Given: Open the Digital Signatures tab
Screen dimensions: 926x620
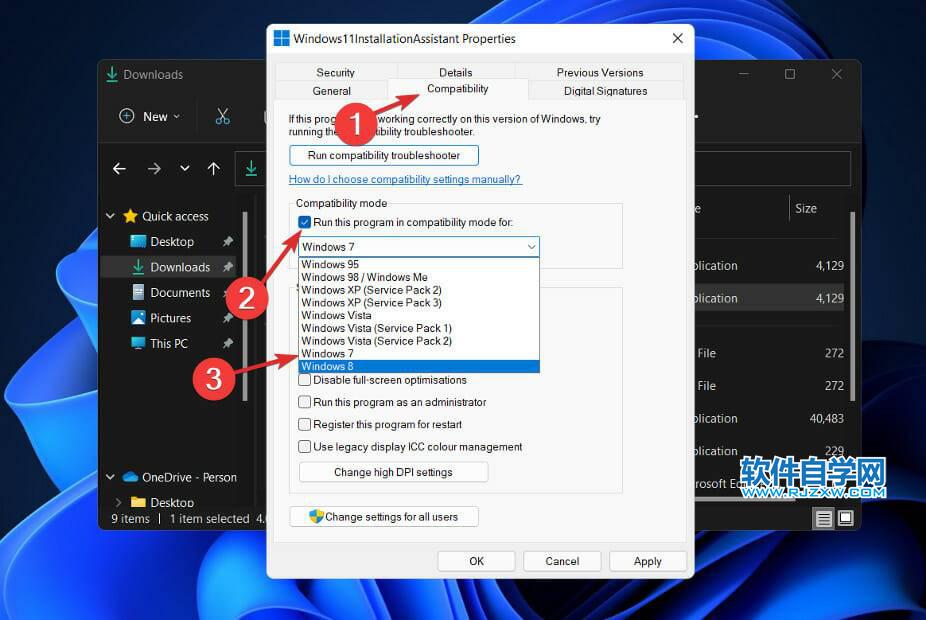Looking at the screenshot, I should pos(605,91).
